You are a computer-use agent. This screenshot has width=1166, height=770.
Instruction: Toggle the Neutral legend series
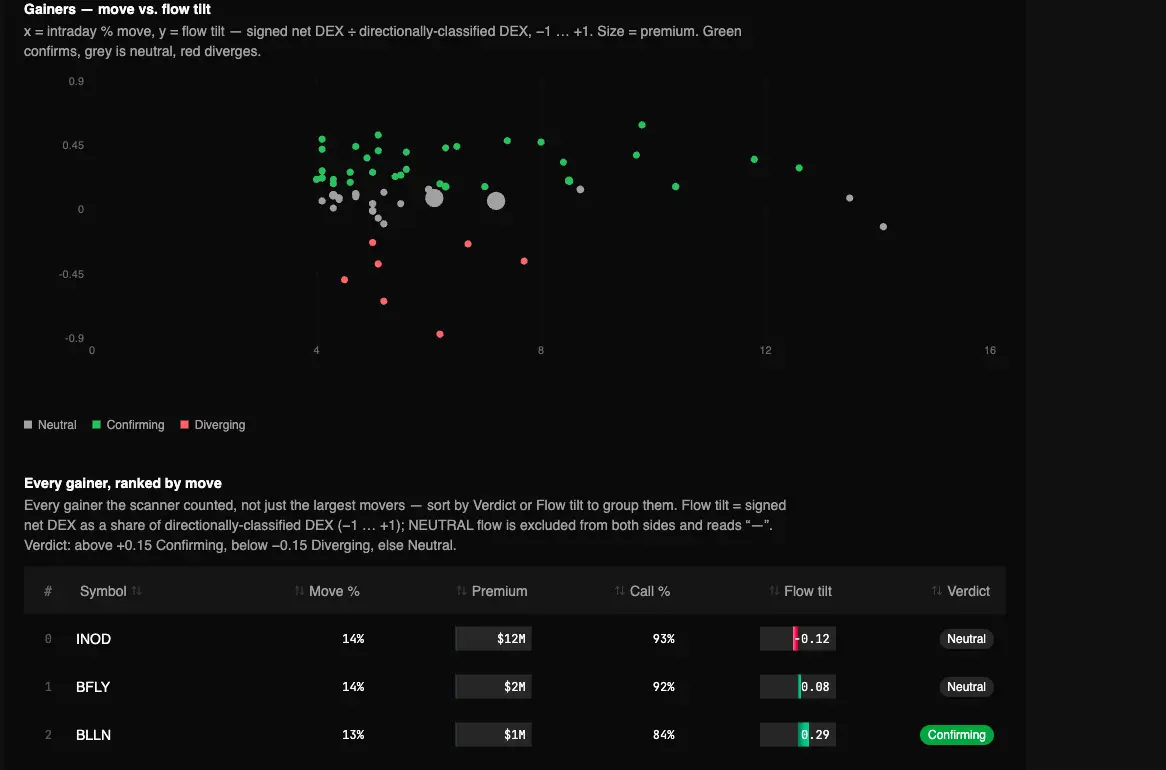point(50,425)
